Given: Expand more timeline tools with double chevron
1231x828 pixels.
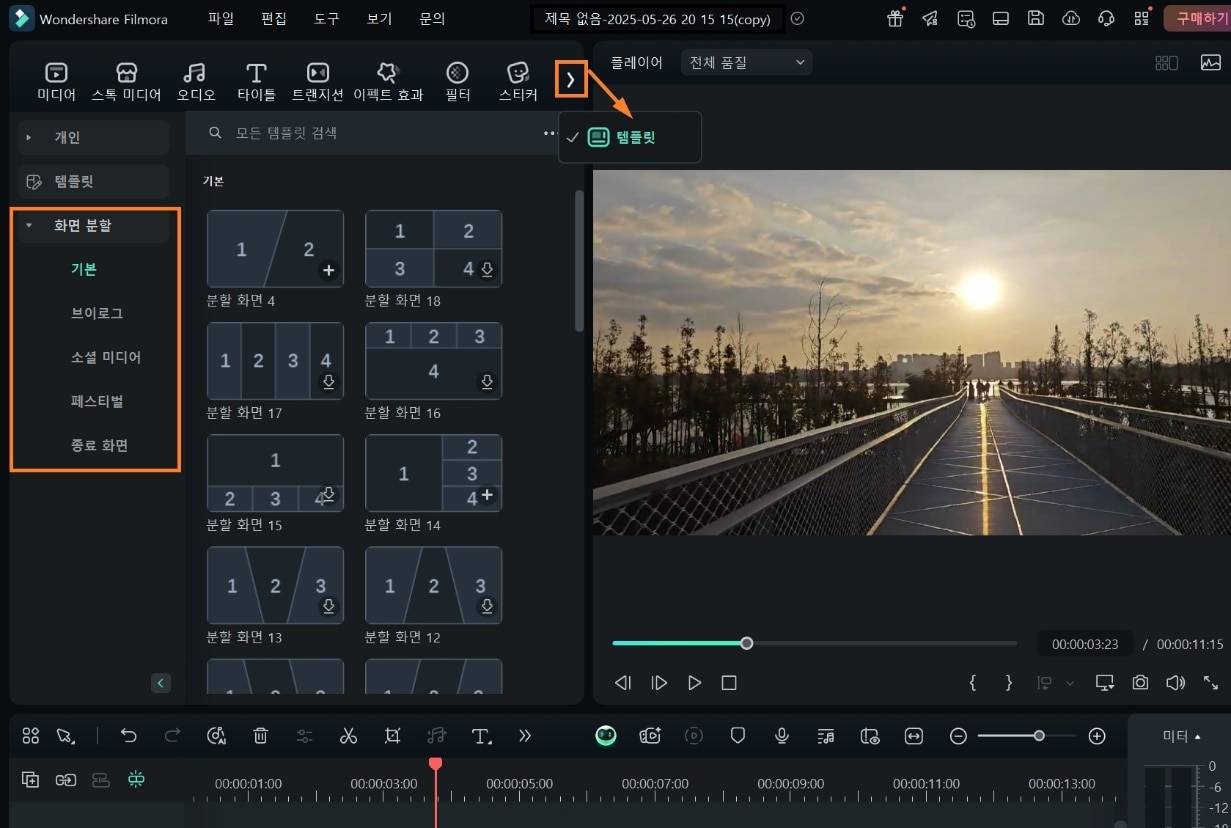Looking at the screenshot, I should click(525, 736).
